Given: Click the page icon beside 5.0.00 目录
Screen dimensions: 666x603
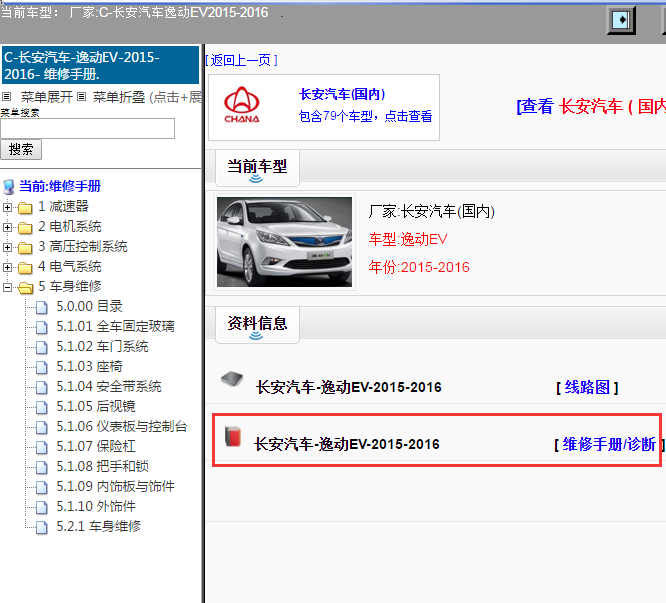Looking at the screenshot, I should (42, 307).
